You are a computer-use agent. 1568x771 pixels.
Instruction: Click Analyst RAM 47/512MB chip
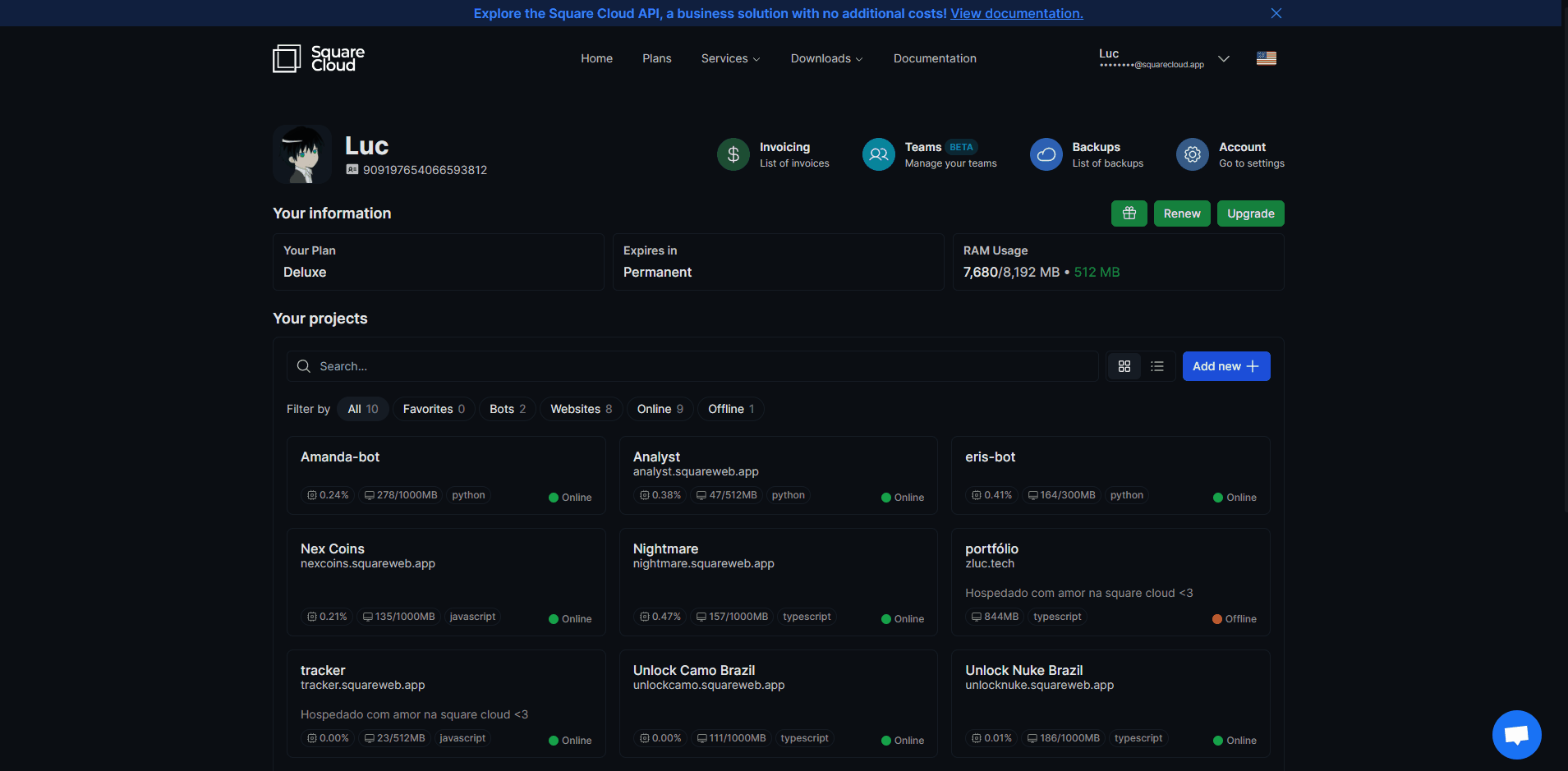tap(726, 495)
